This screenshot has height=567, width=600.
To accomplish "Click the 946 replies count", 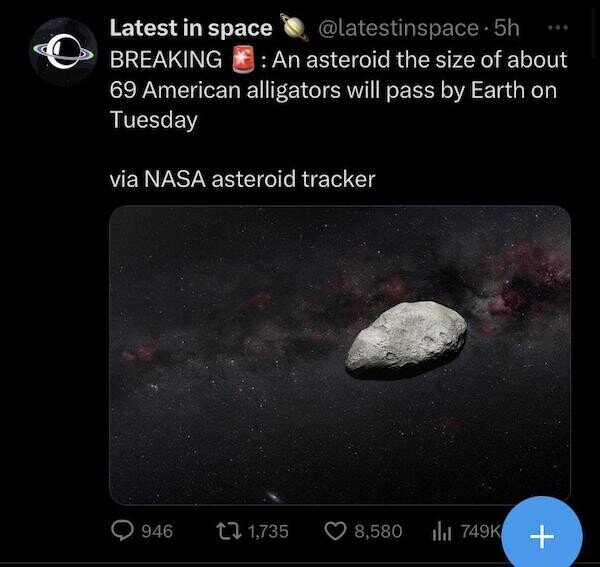I will click(158, 531).
